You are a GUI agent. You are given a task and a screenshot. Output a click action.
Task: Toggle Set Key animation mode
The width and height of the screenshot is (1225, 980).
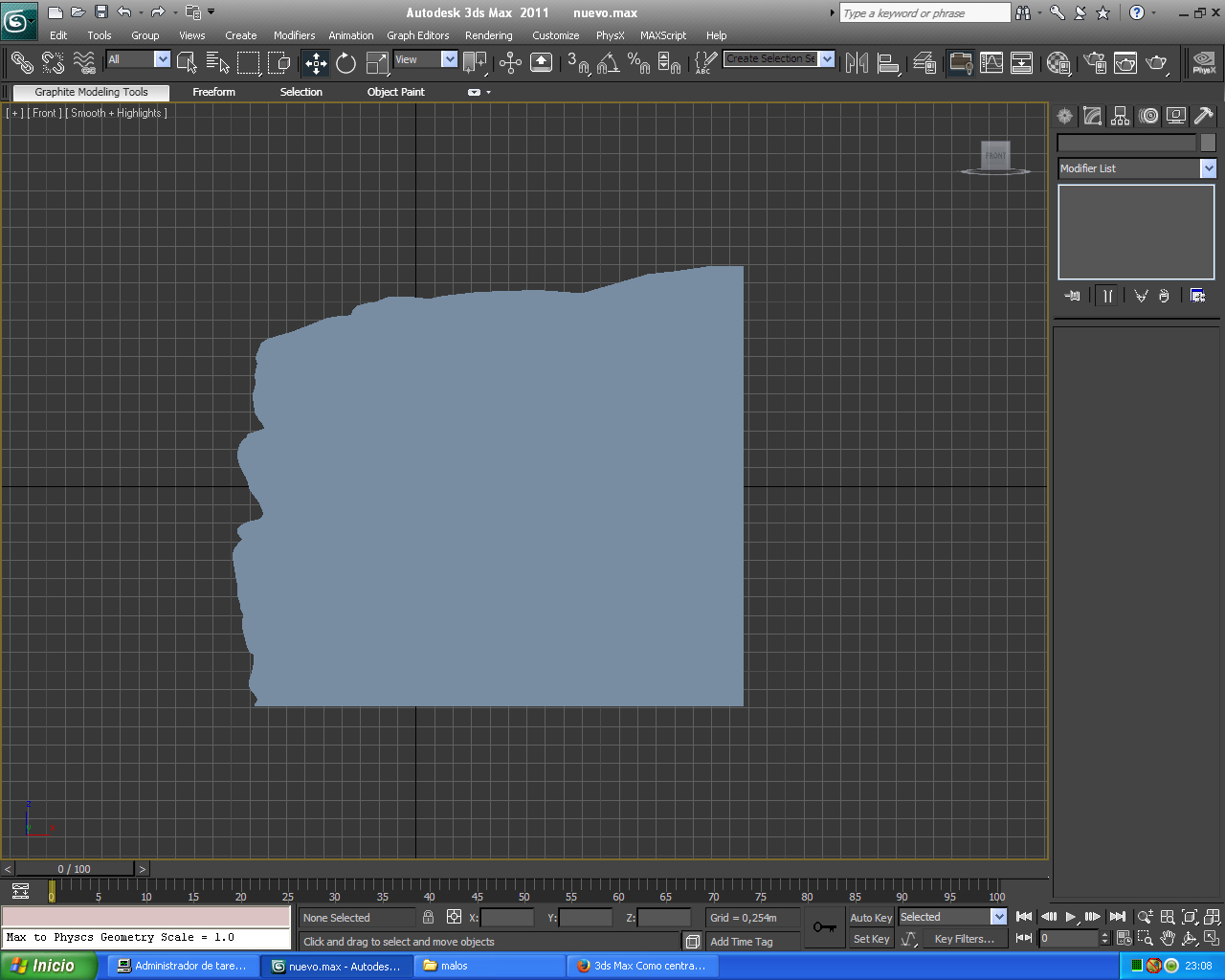click(x=871, y=939)
